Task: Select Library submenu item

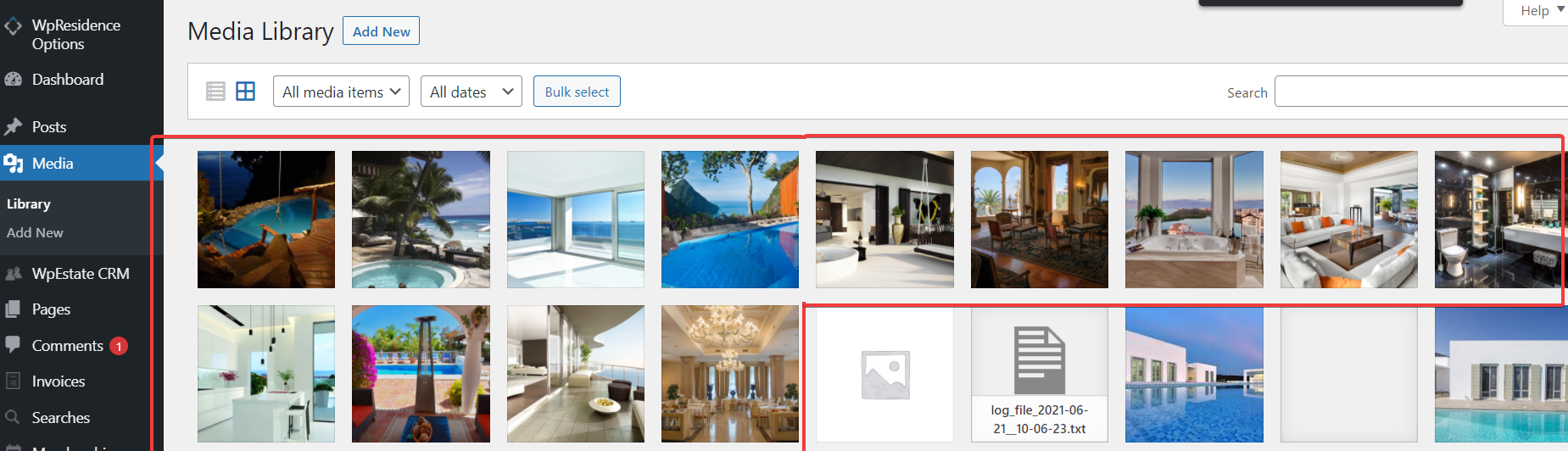Action: [29, 203]
